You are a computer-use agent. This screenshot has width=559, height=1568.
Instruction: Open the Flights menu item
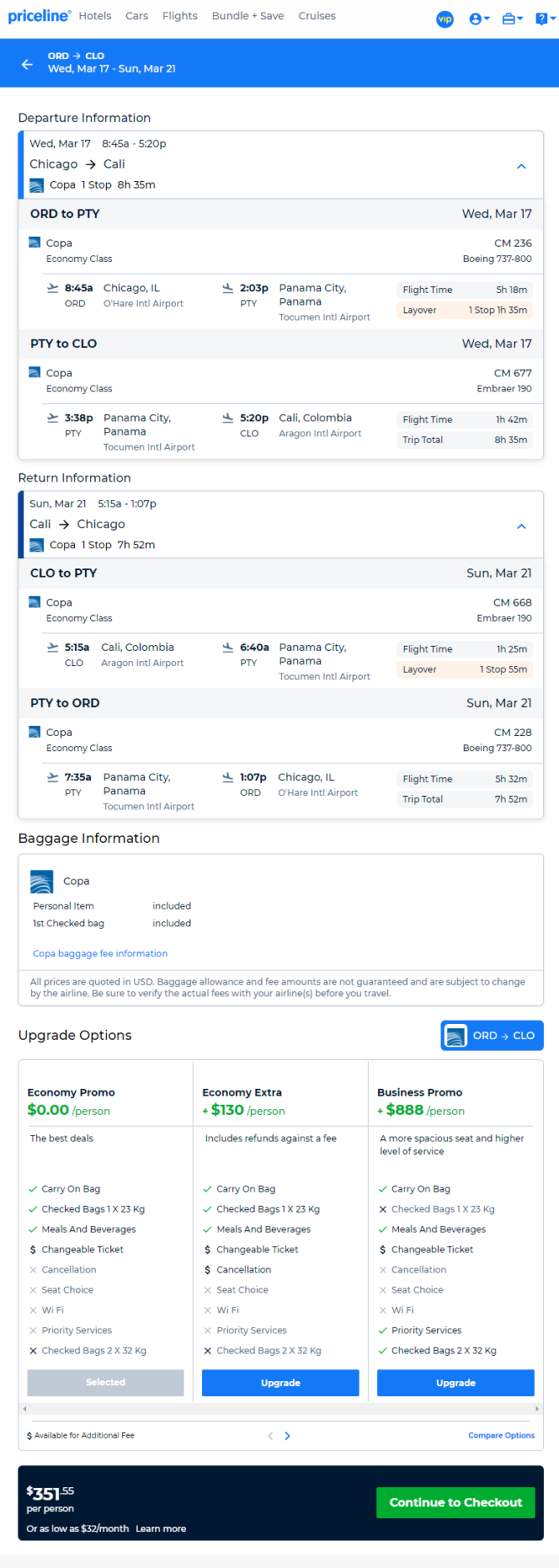[180, 16]
